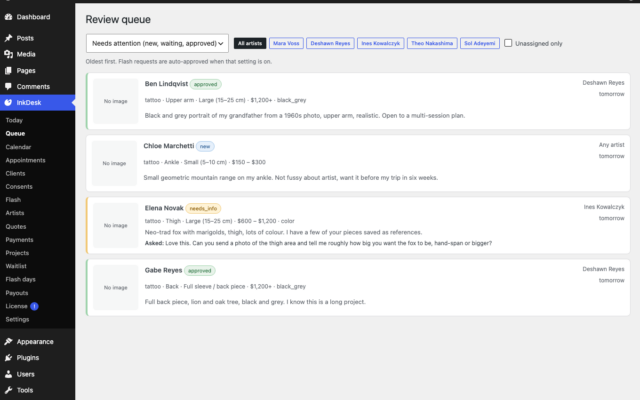Click the Dashboard gauge icon
The height and width of the screenshot is (400, 640).
[x=8, y=17]
